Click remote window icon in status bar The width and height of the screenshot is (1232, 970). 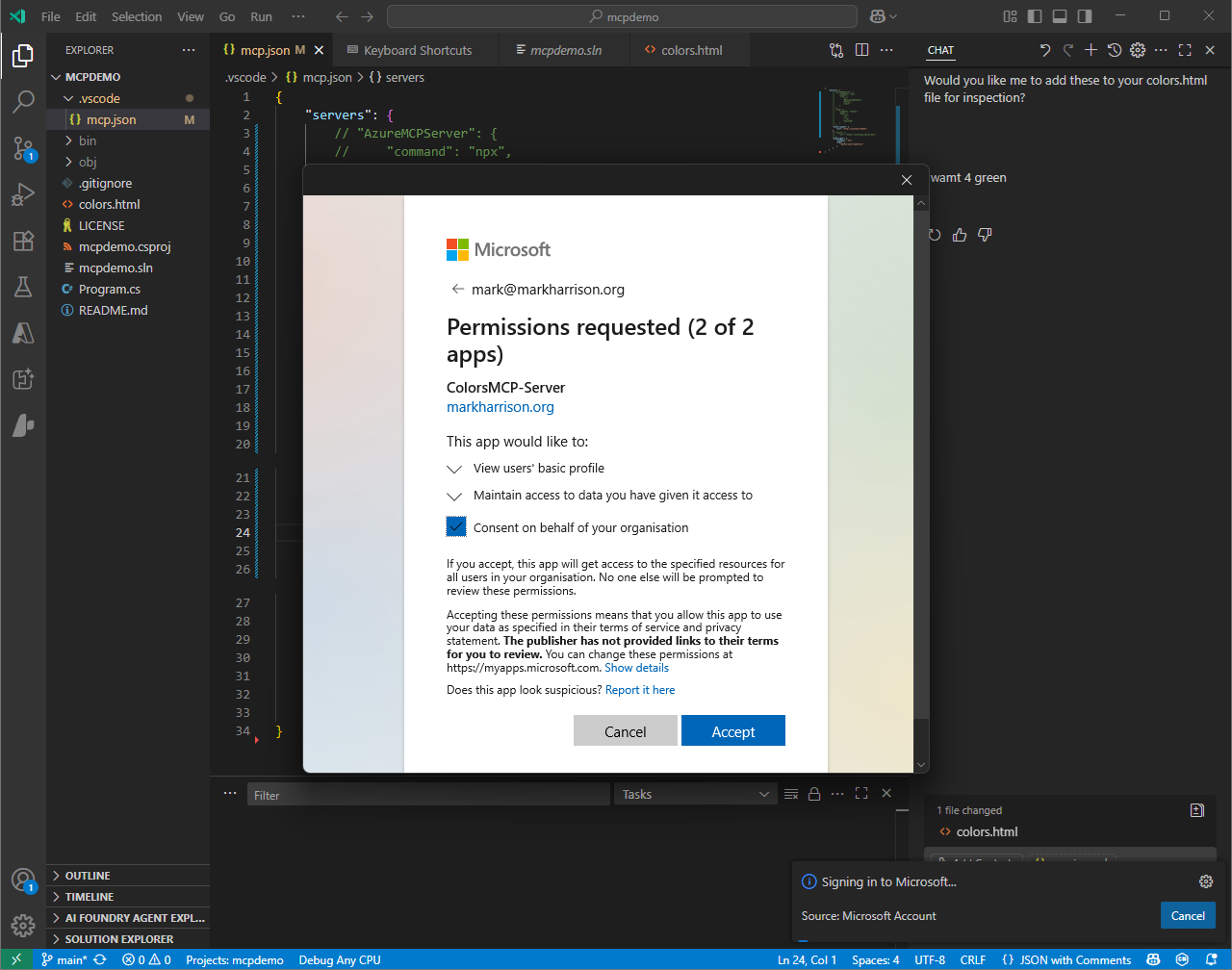pyautogui.click(x=16, y=959)
